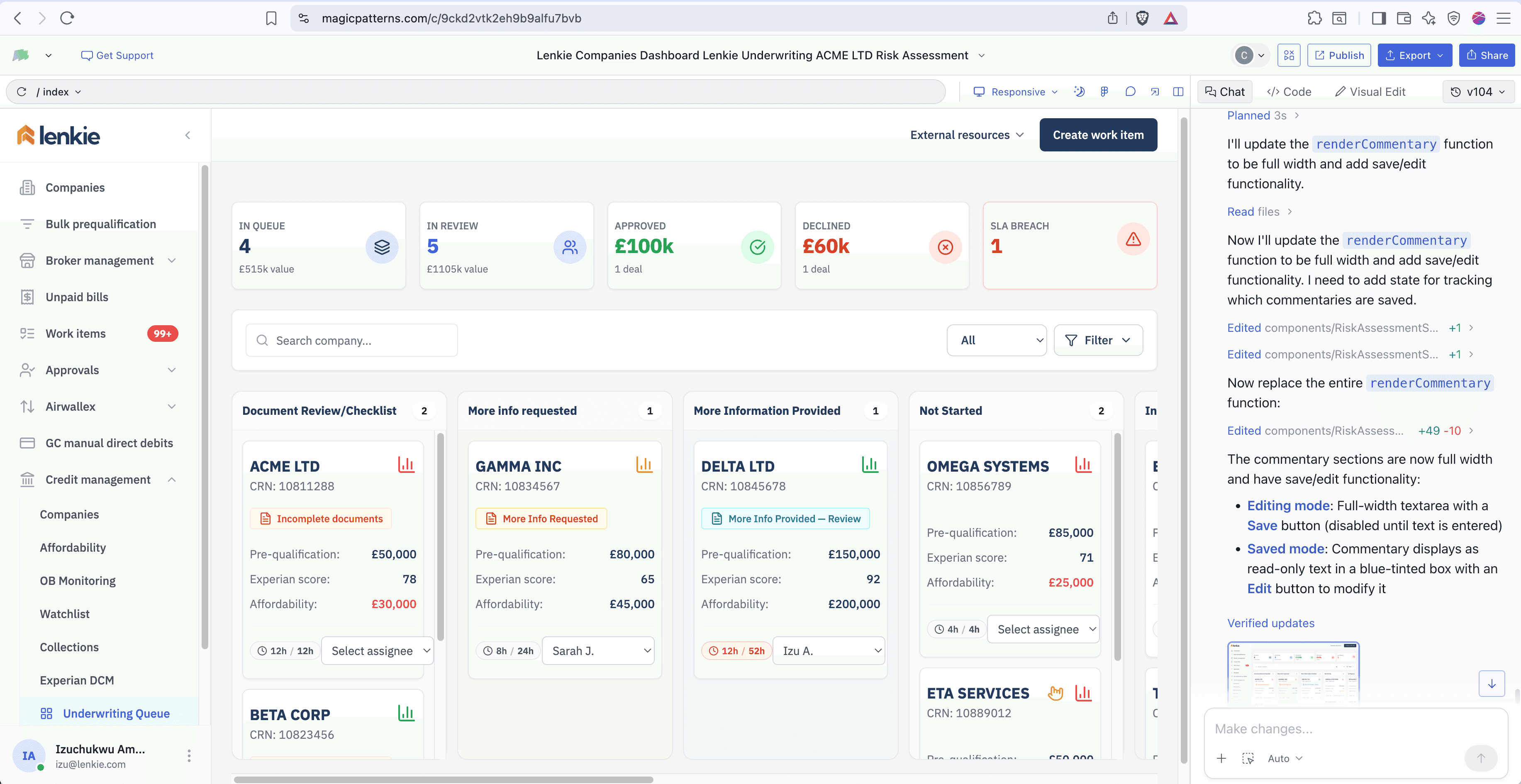Click the Search company input field
Viewport: 1521px width, 784px height.
pos(352,340)
